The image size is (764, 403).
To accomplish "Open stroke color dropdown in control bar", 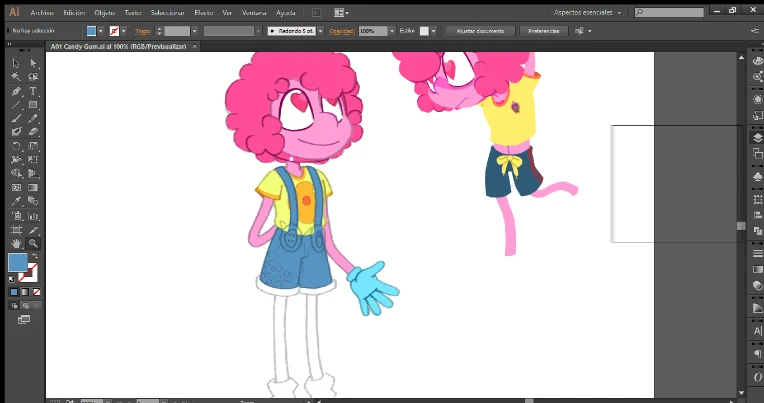I will pos(123,31).
